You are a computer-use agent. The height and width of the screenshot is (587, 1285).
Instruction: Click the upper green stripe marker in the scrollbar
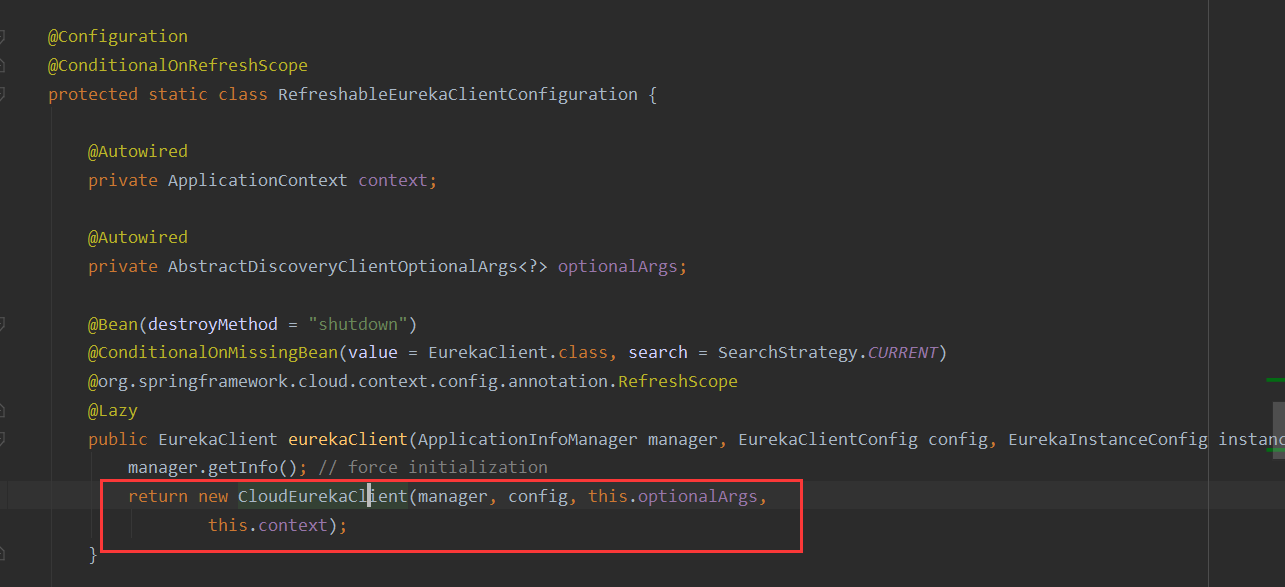point(1275,380)
